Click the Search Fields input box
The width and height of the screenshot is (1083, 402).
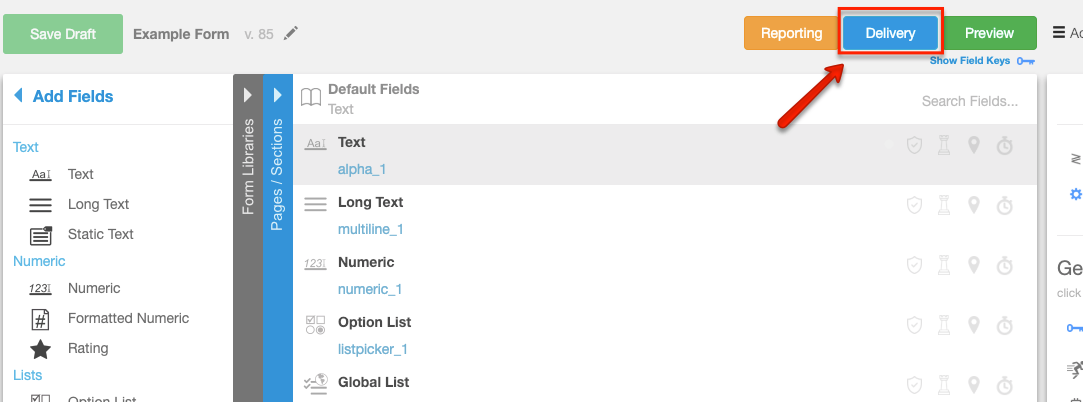[969, 101]
